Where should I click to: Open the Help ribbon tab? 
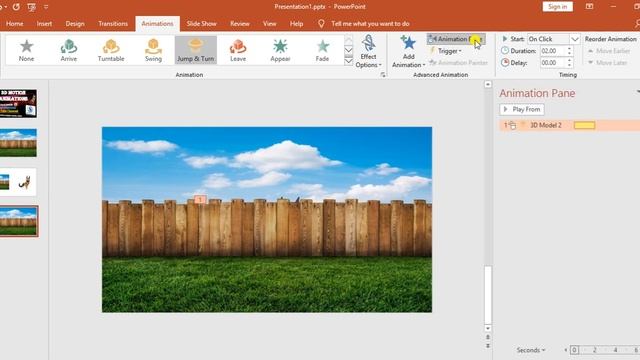click(296, 24)
